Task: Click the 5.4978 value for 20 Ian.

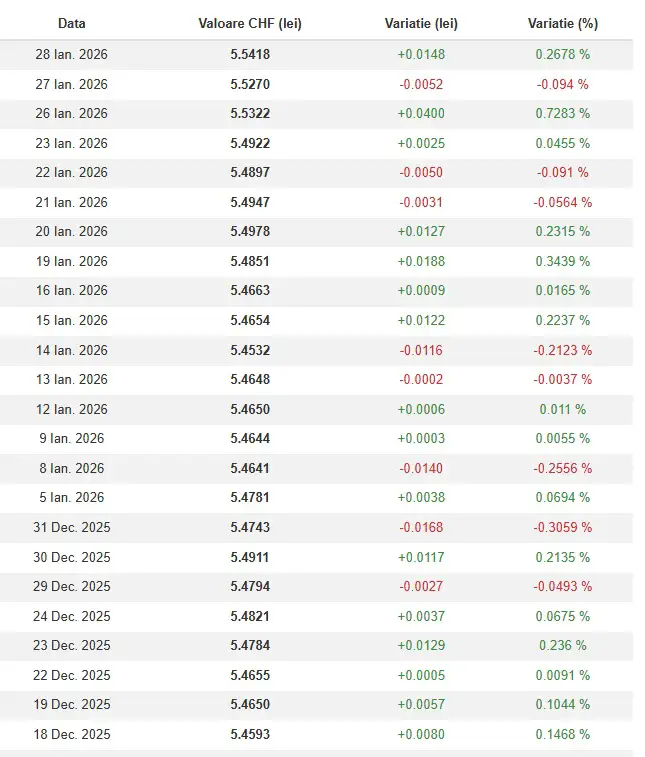Action: click(x=250, y=231)
